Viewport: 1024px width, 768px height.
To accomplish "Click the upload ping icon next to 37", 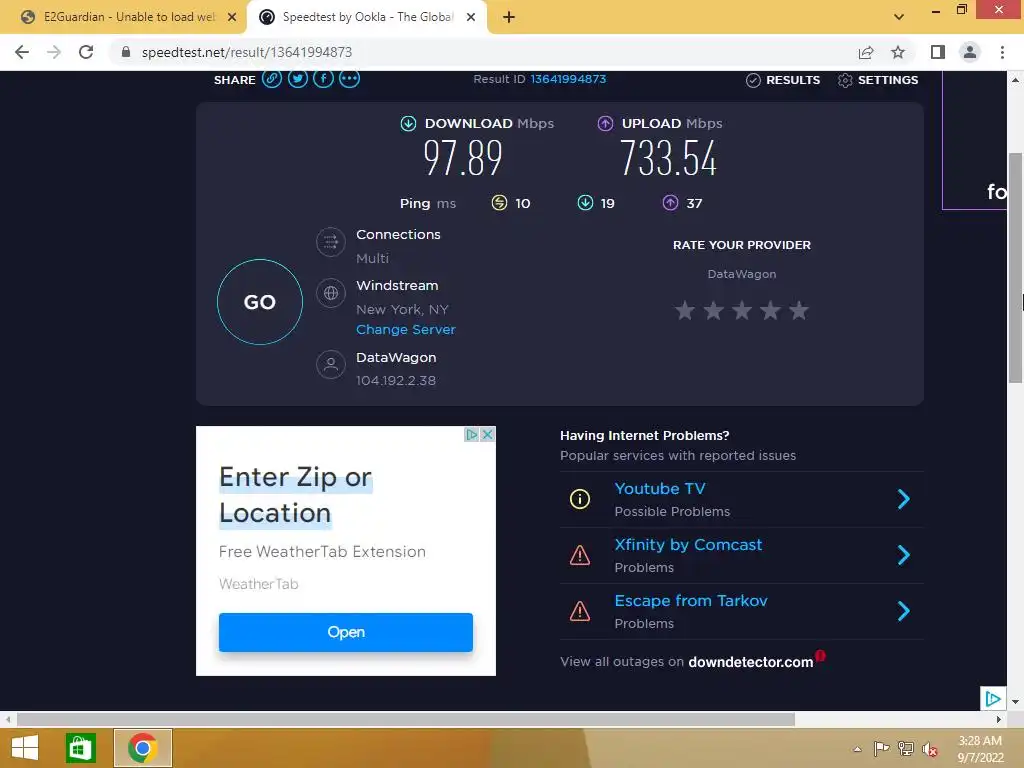I will [x=670, y=203].
